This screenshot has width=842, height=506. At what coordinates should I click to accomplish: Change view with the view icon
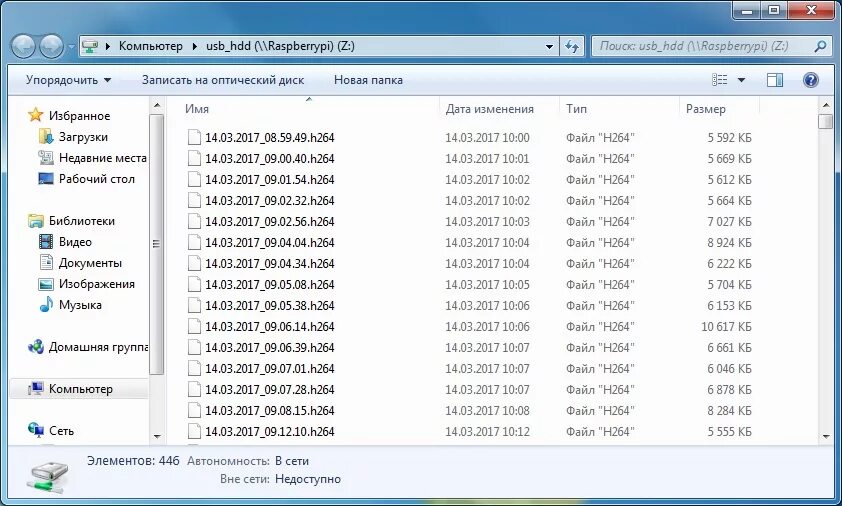click(x=720, y=80)
